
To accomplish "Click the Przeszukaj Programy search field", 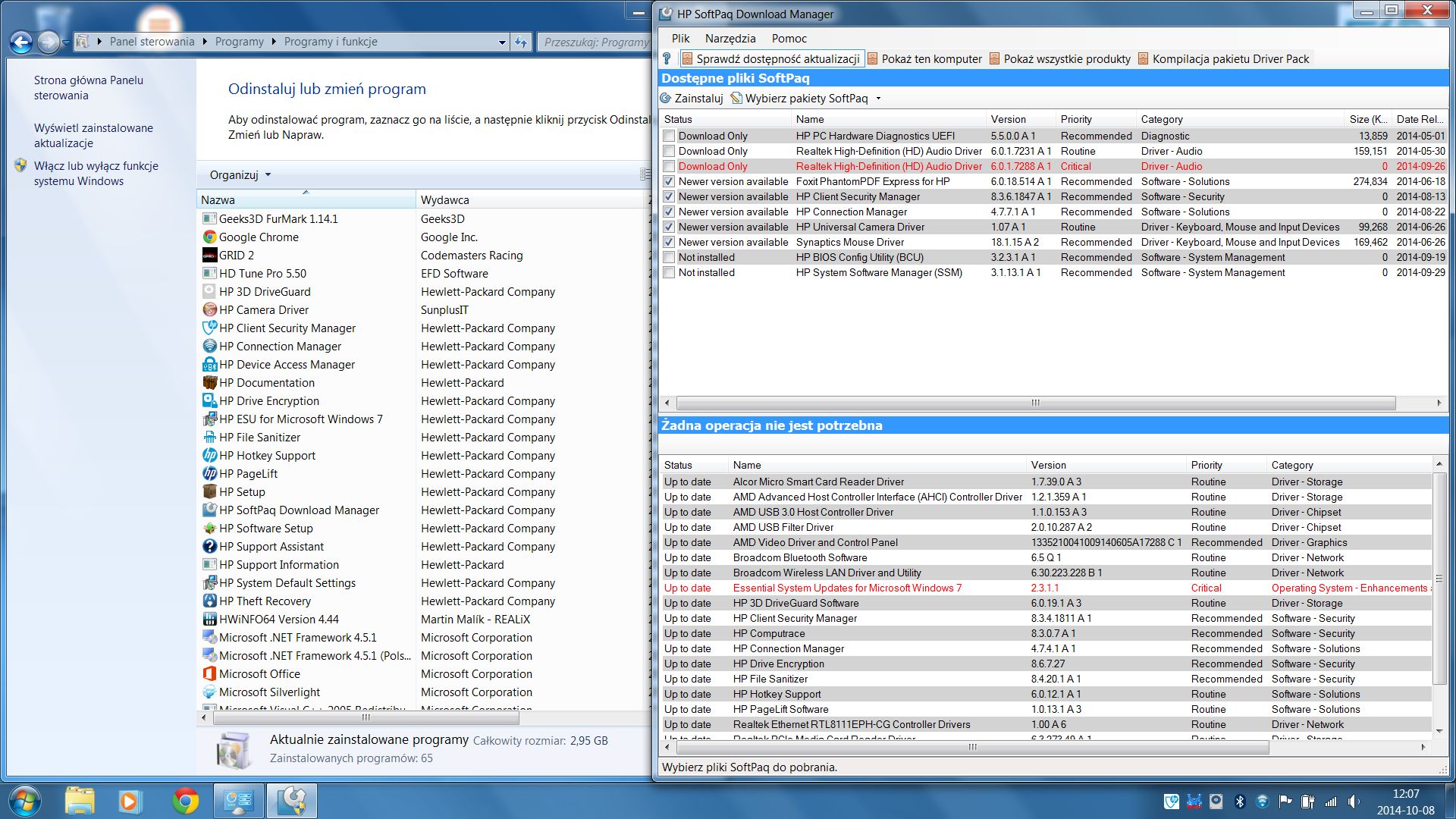I will tap(595, 42).
